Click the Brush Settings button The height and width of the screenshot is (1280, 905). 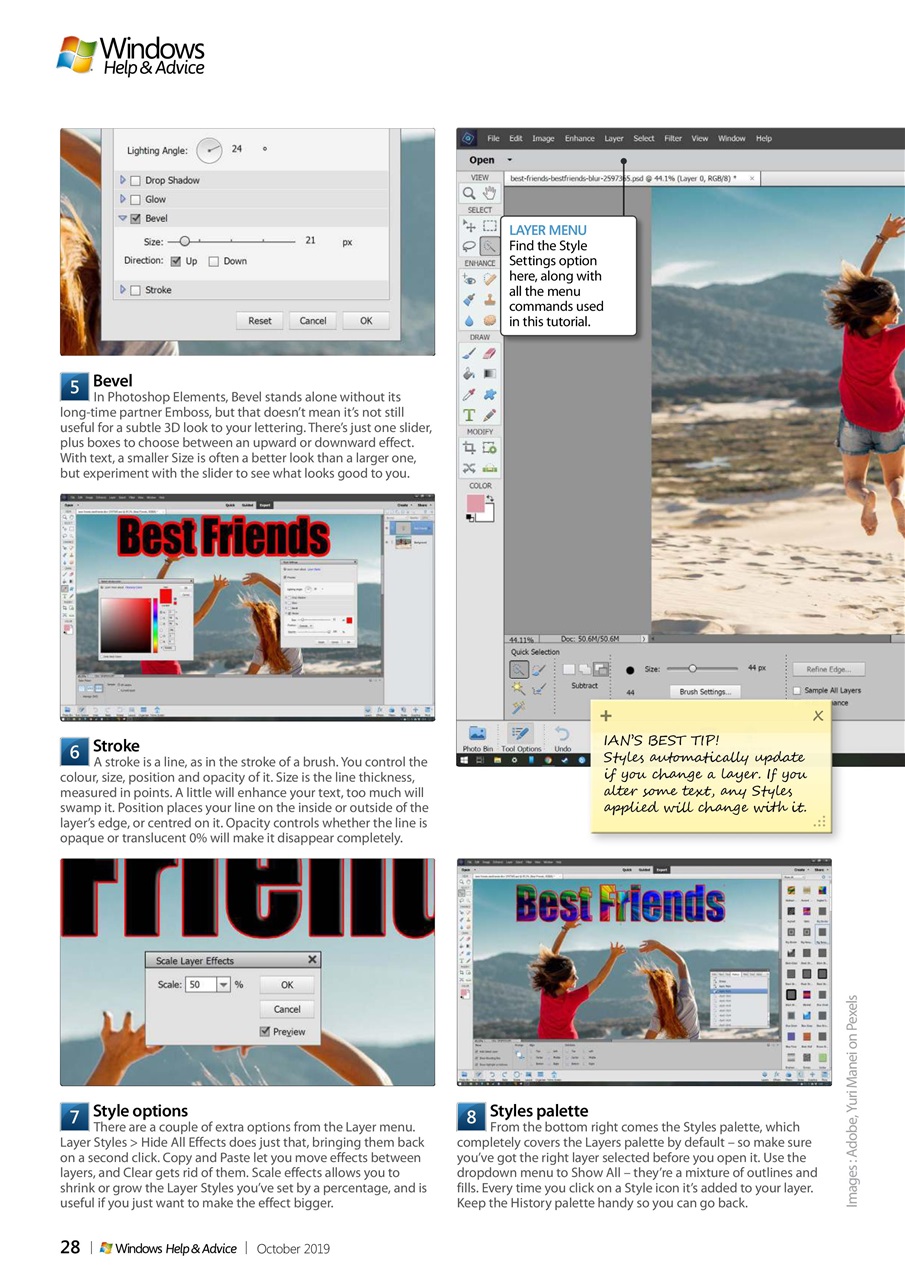(x=705, y=691)
